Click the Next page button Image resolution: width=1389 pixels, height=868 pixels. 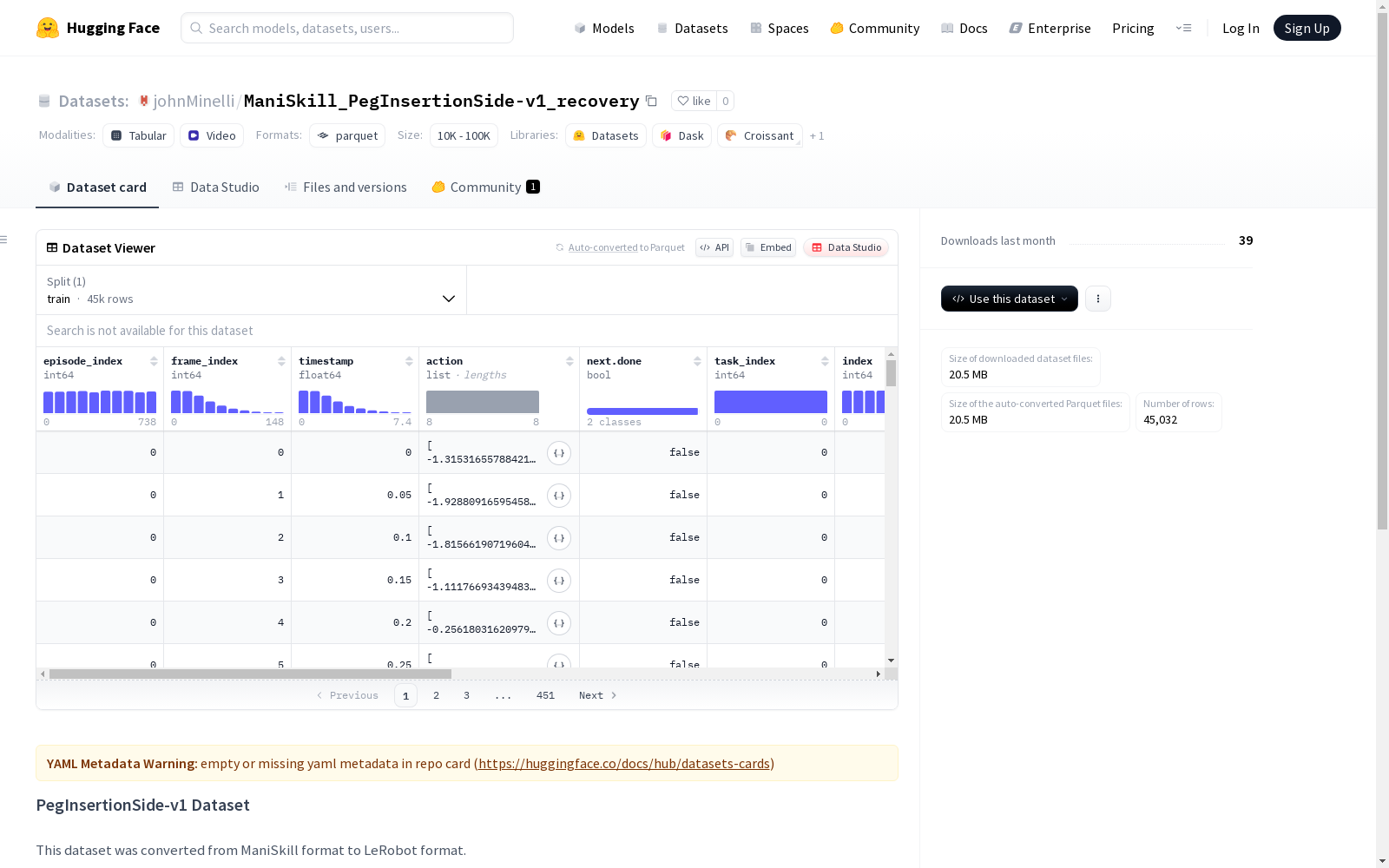click(598, 695)
